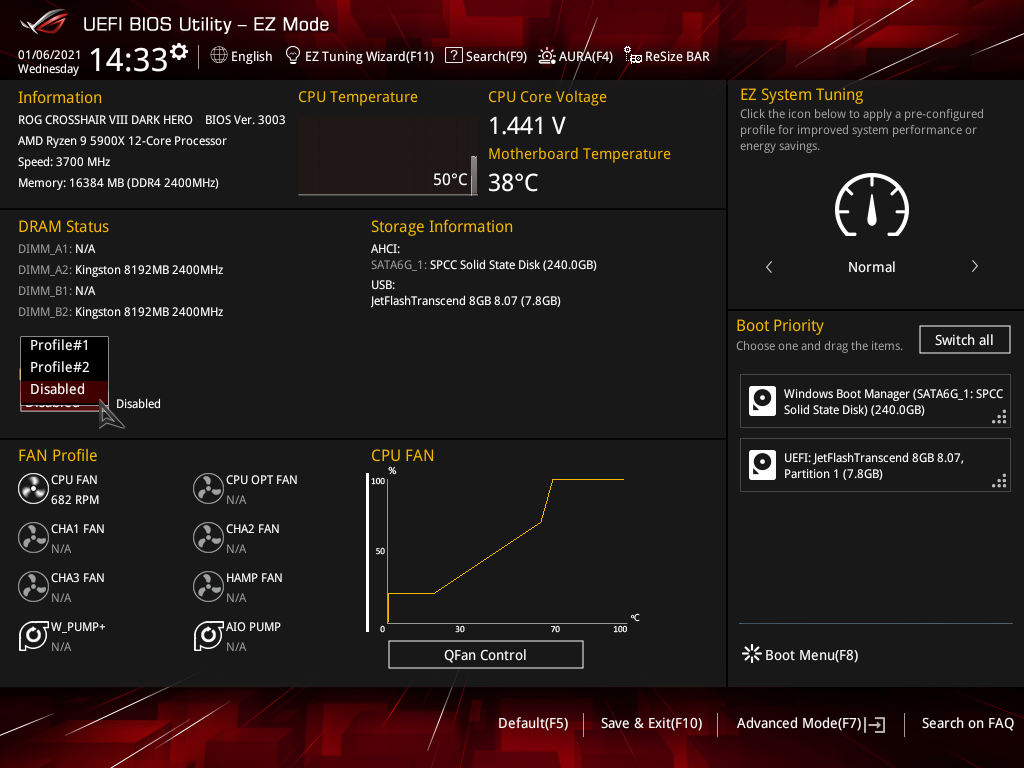
Task: Launch EZ Tuning Wizard lightbulb icon
Action: 293,56
